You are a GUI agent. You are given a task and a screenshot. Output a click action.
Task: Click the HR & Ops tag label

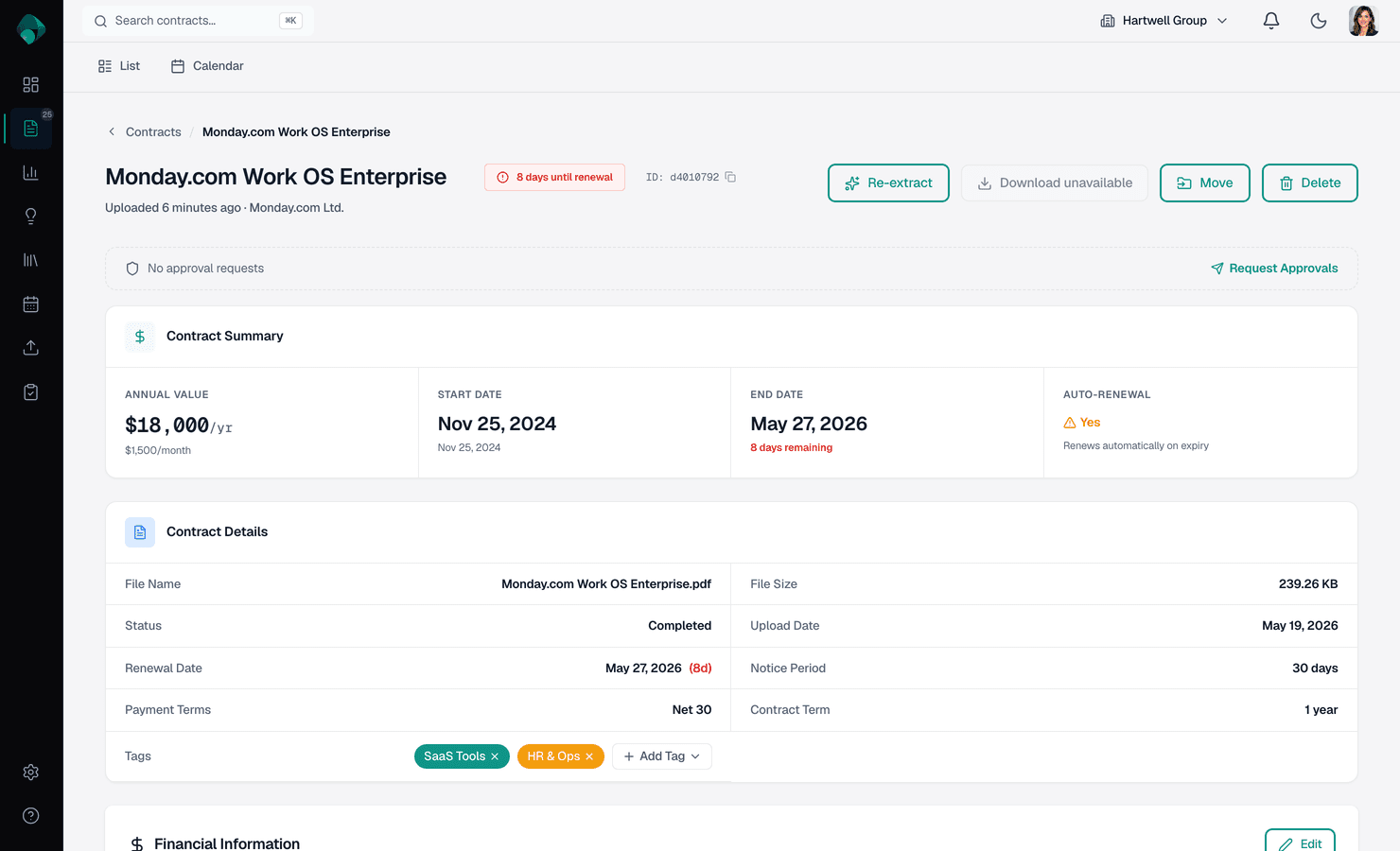click(553, 756)
